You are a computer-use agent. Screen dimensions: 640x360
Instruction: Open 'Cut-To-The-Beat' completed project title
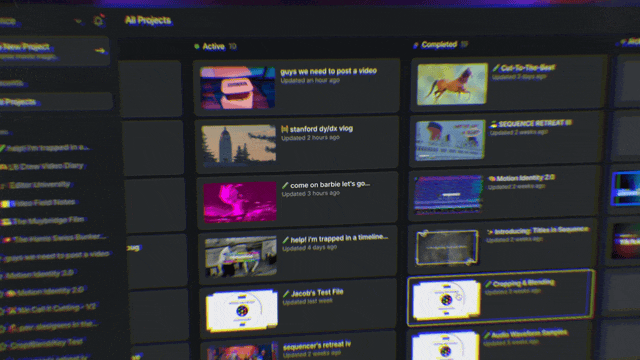[x=527, y=68]
